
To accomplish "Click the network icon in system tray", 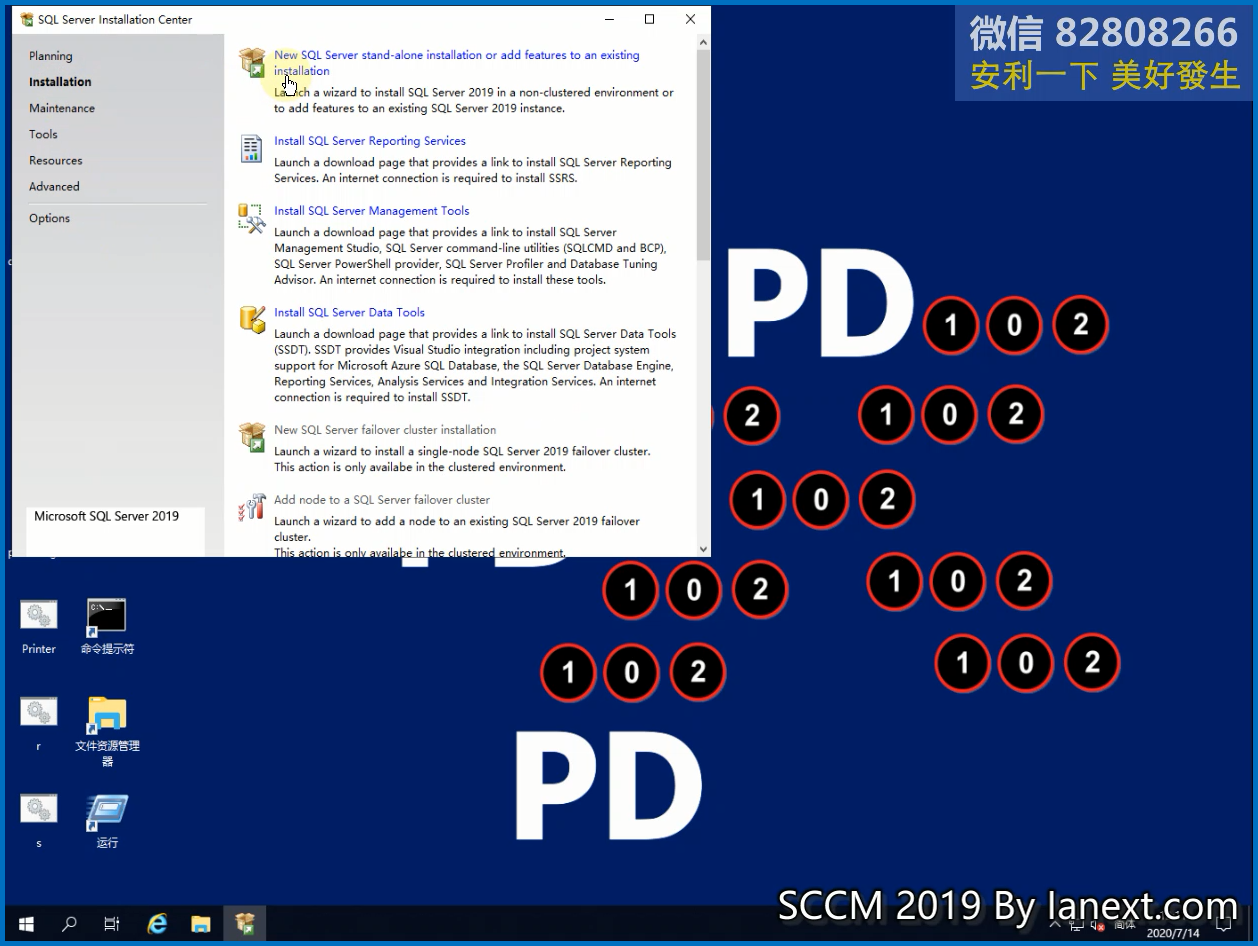I will click(1077, 925).
